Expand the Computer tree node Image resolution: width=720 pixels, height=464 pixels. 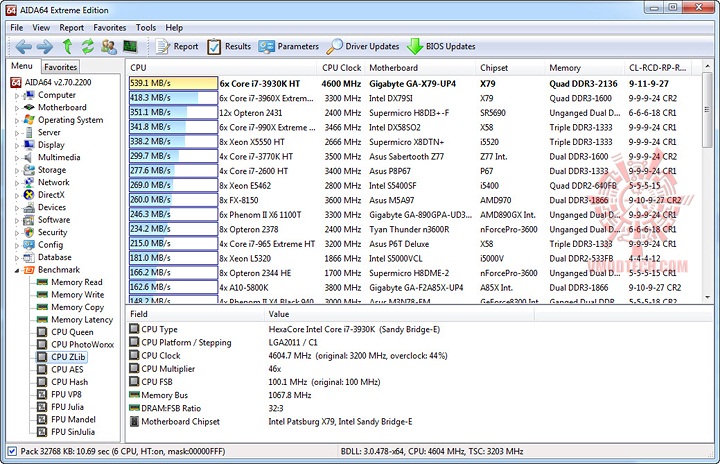point(17,96)
